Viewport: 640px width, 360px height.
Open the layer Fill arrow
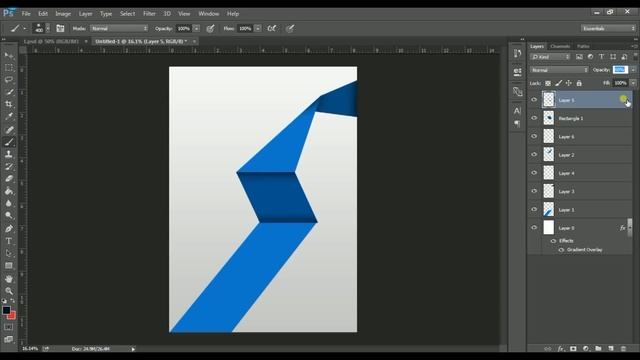[x=633, y=83]
